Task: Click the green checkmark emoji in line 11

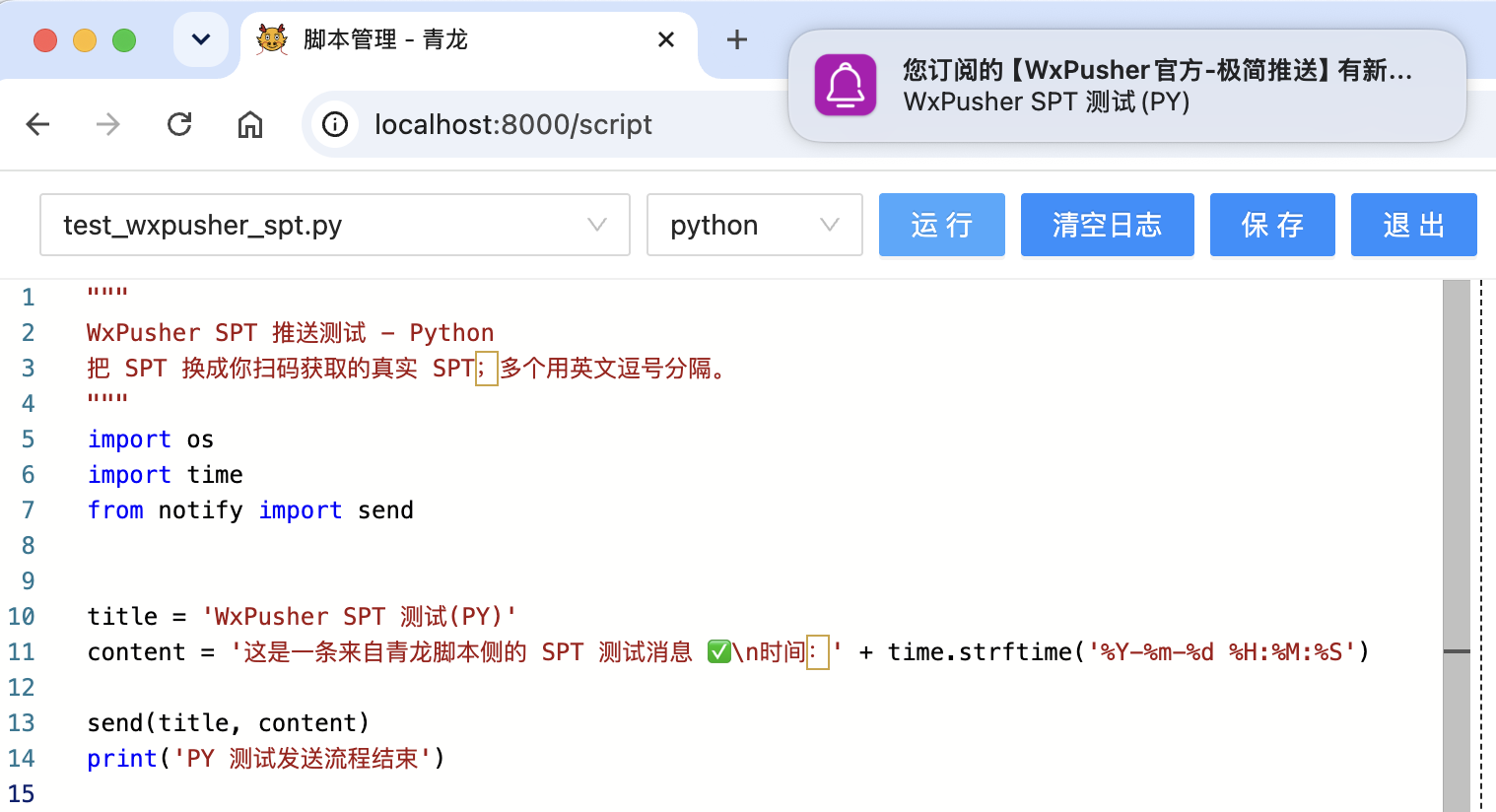Action: coord(719,652)
